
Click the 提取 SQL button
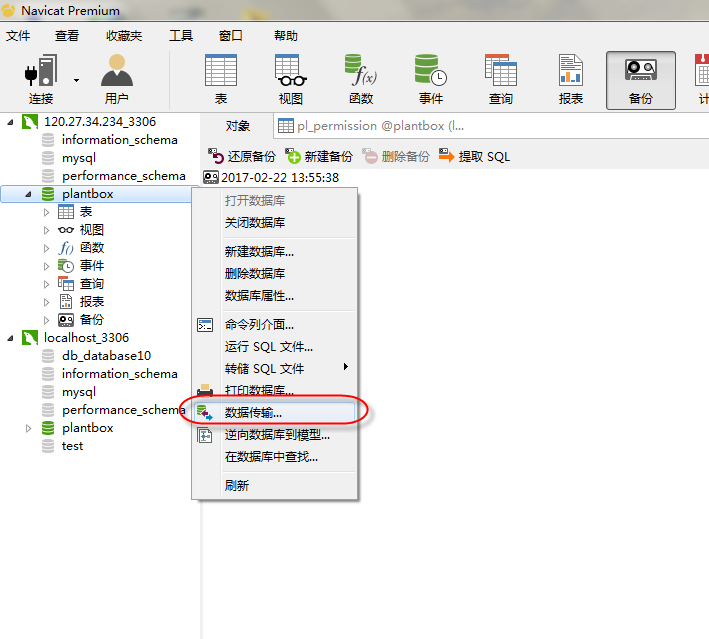click(x=474, y=156)
